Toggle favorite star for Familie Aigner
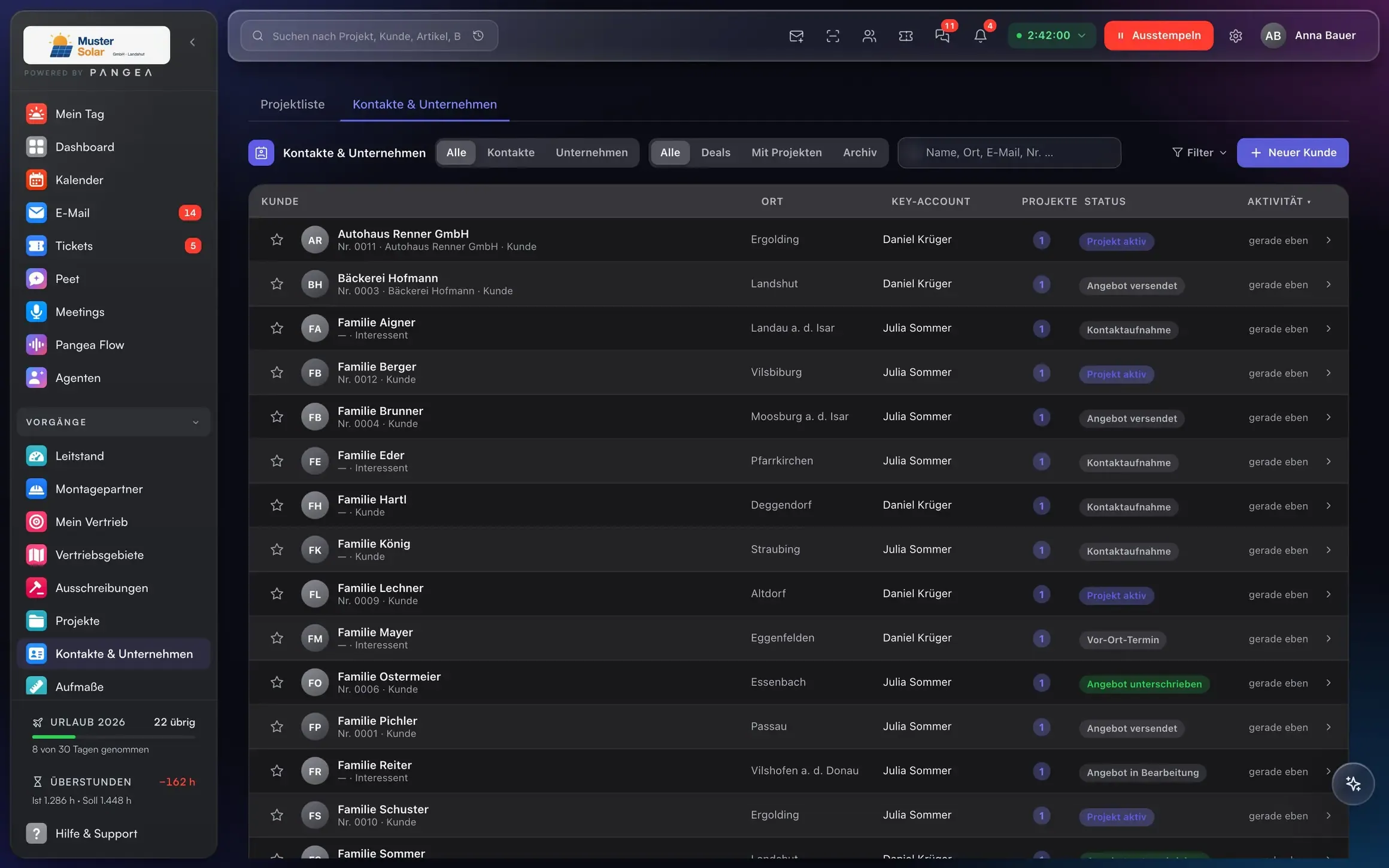 point(277,329)
